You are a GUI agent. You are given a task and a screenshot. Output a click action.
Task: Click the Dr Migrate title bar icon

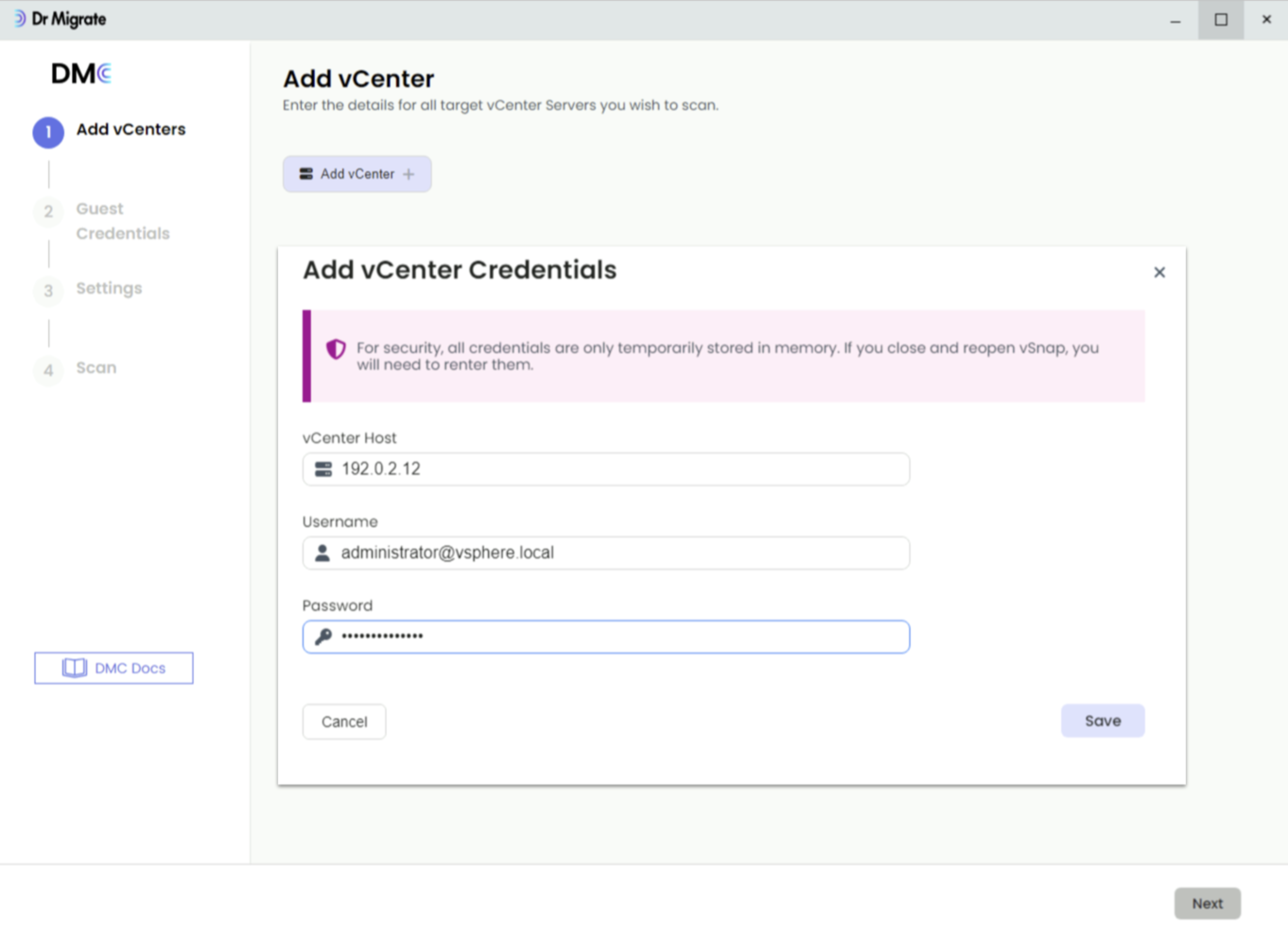tap(19, 19)
